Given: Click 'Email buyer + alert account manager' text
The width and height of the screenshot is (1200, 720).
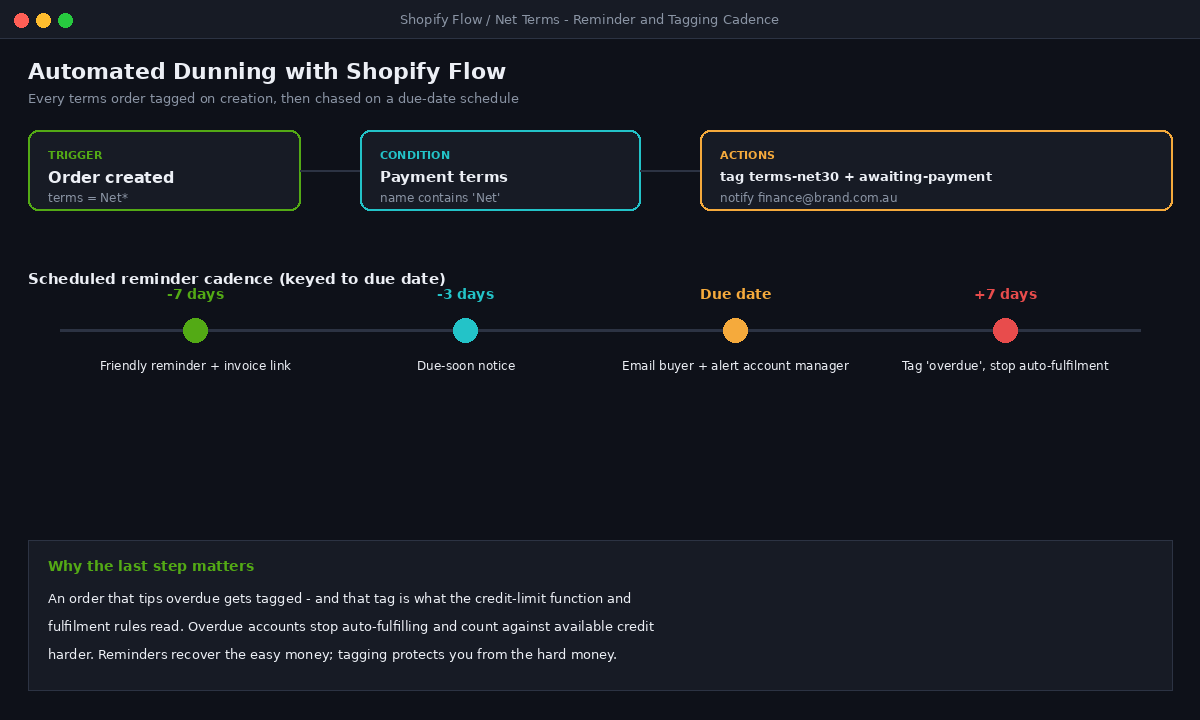Looking at the screenshot, I should (735, 366).
